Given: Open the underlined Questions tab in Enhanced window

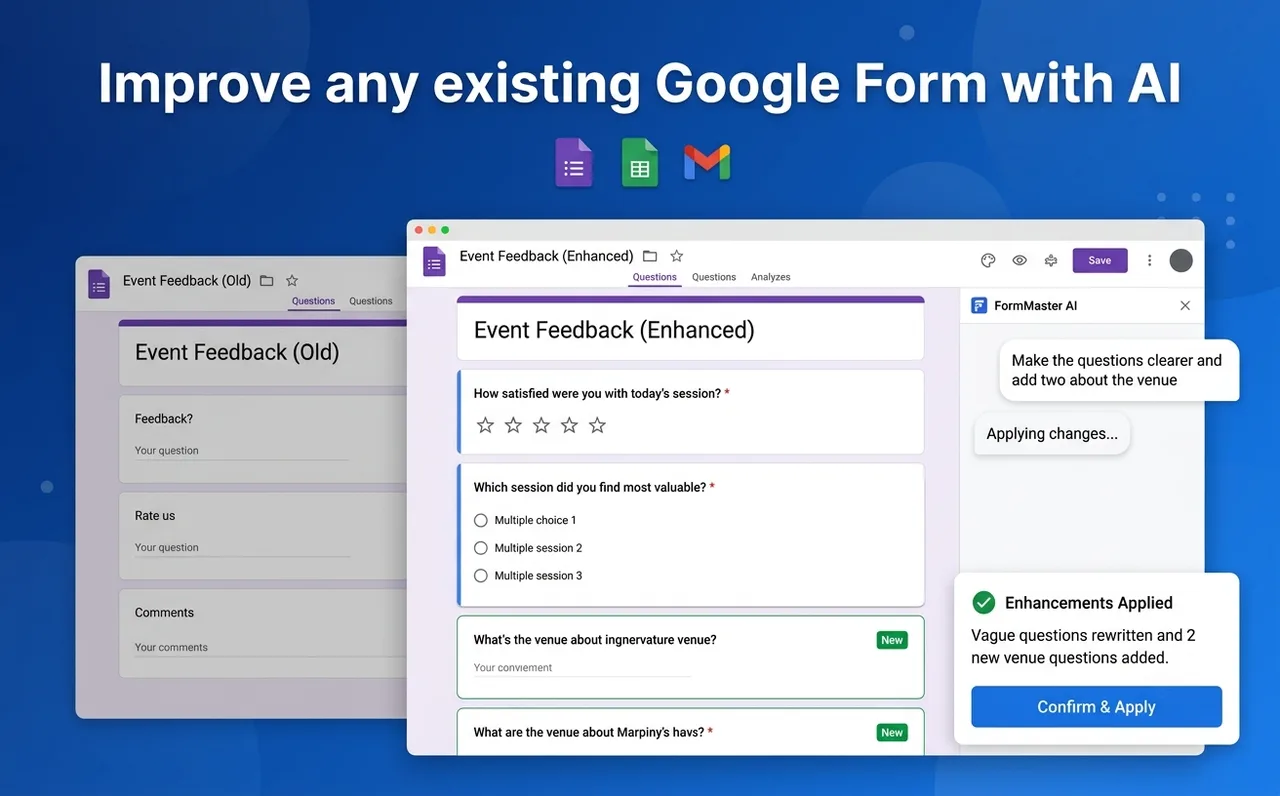Looking at the screenshot, I should point(655,277).
